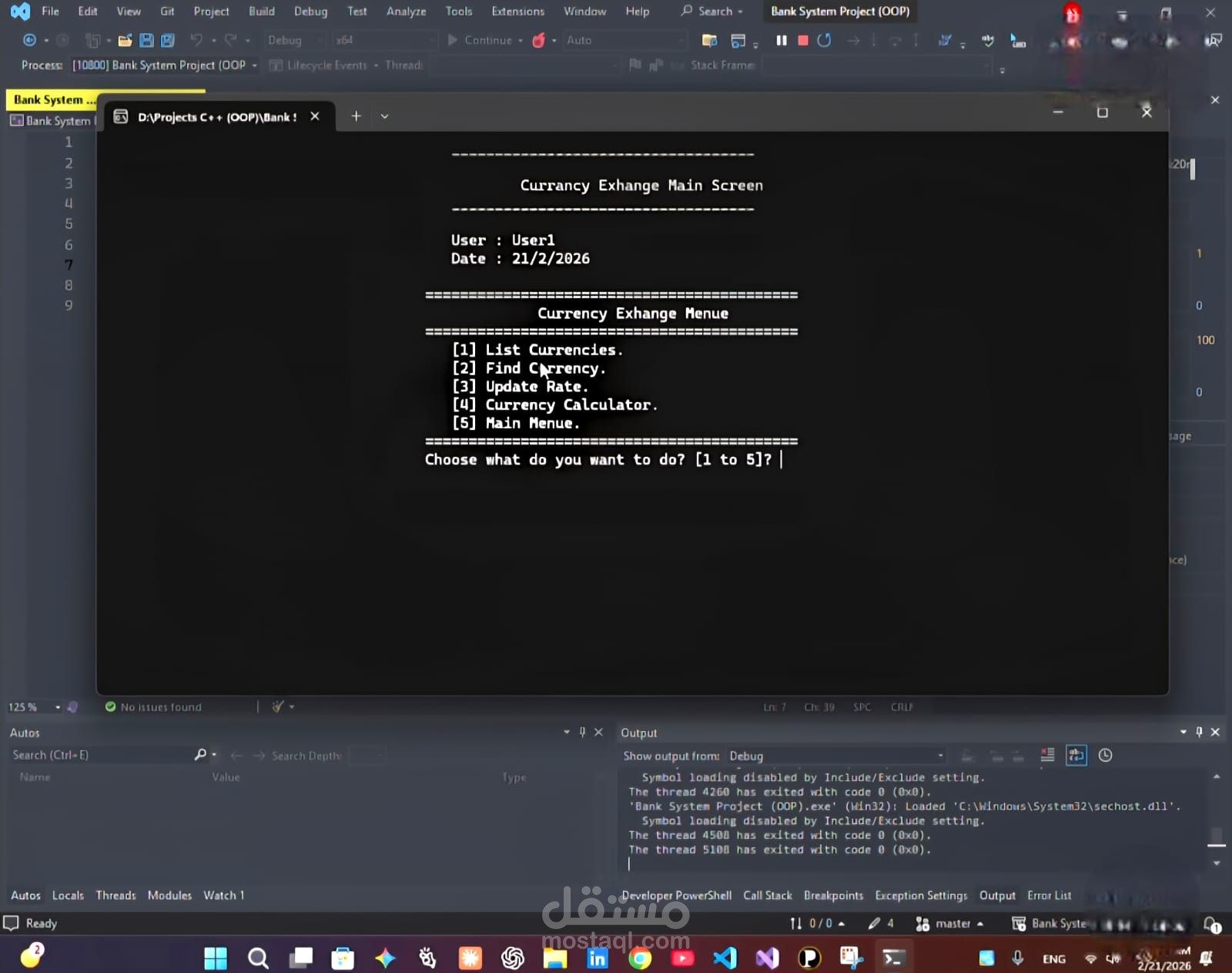Click the 'Ready' status bar text
Viewport: 1232px width, 973px height.
click(x=42, y=923)
